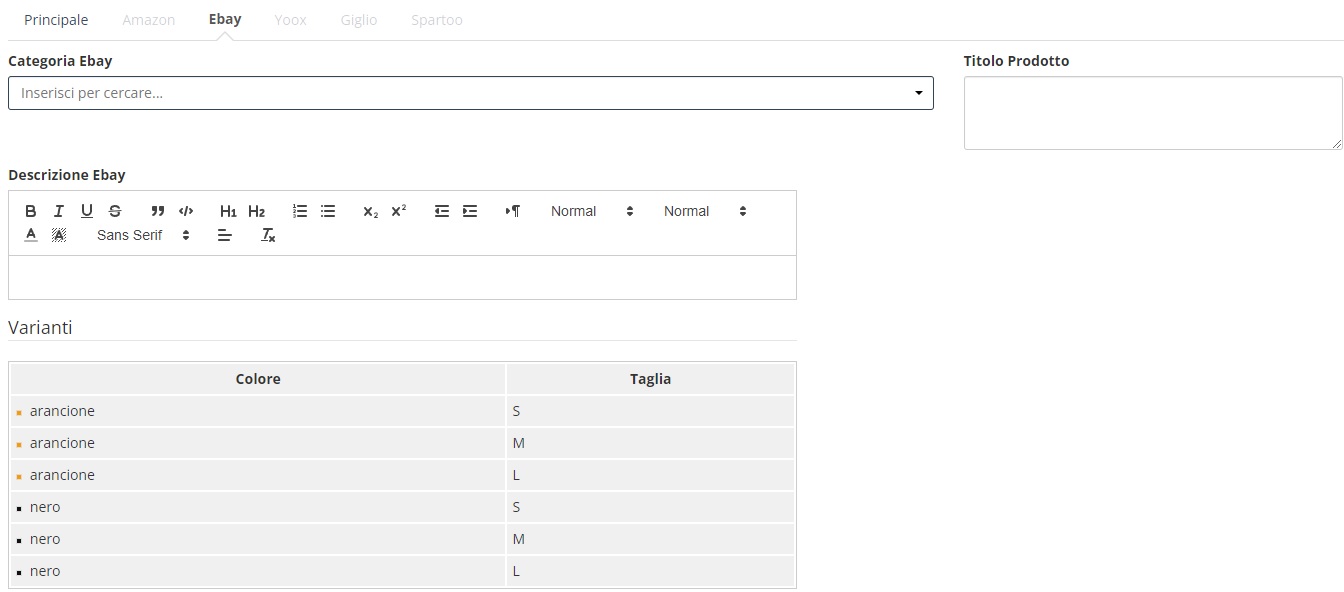Image resolution: width=1344 pixels, height=592 pixels.
Task: Switch to the Principale tab
Action: coord(56,20)
